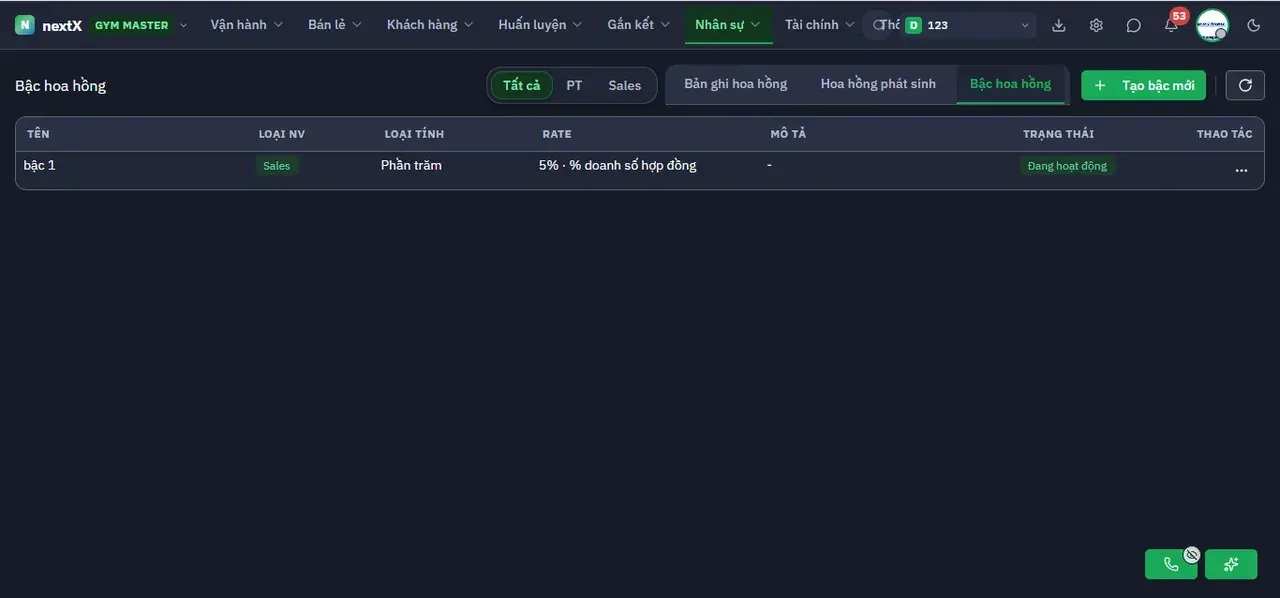Expand the Gắn kết menu

638,25
